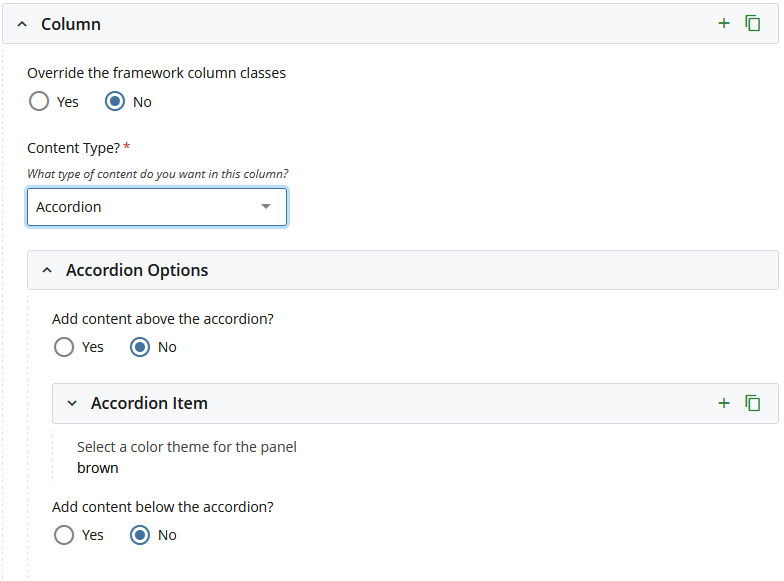Enable Yes for content below the accordion
The height and width of the screenshot is (581, 784).
pos(64,535)
